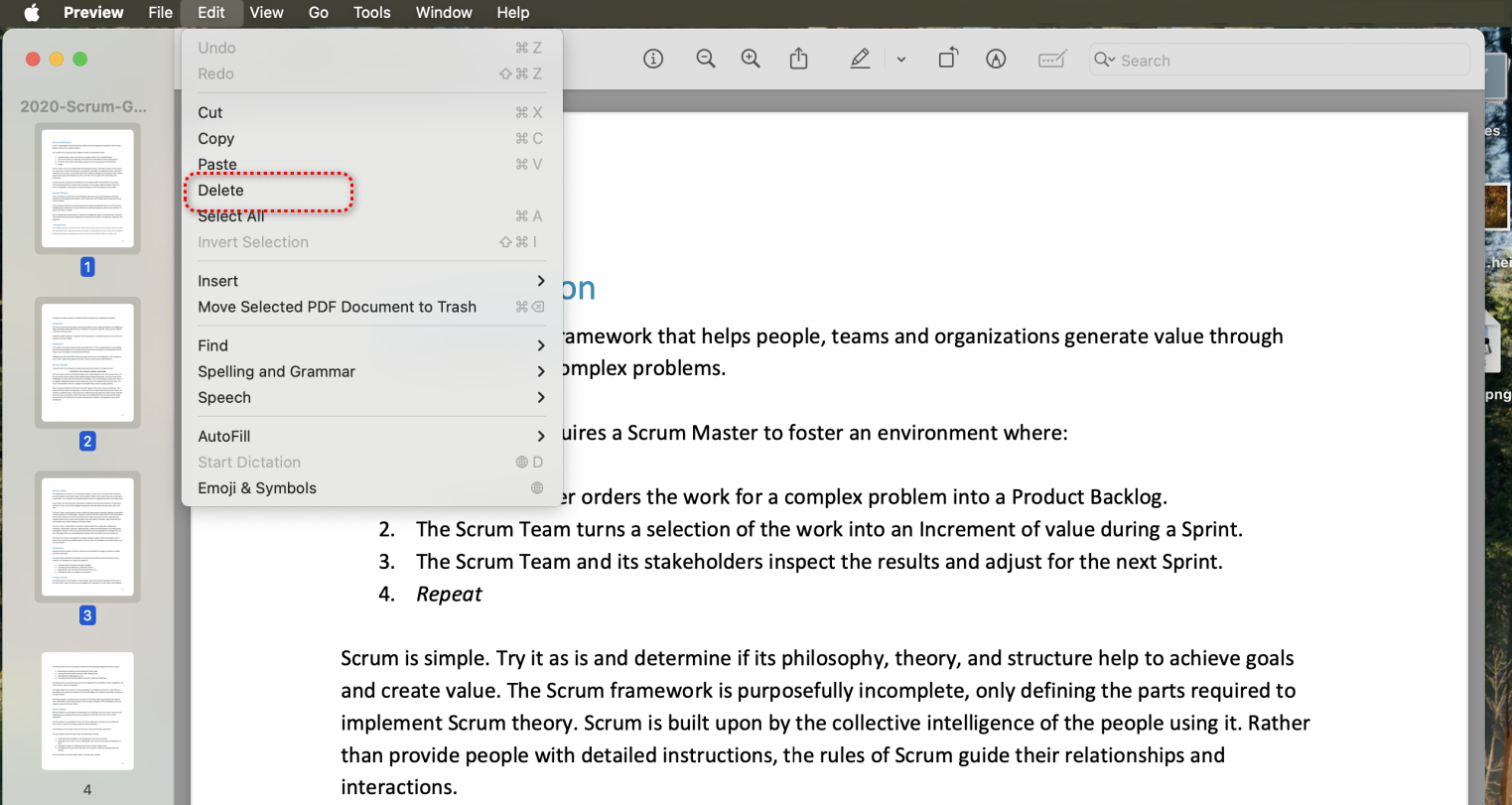The image size is (1512, 805).
Task: Select page 3 thumbnail in sidebar
Action: (87, 537)
